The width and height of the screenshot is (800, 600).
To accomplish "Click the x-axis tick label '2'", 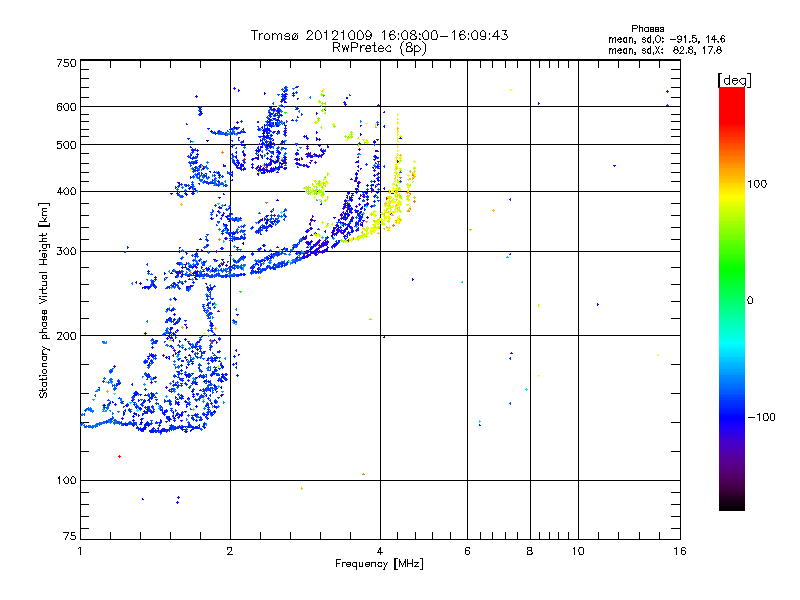I will pyautogui.click(x=230, y=551).
